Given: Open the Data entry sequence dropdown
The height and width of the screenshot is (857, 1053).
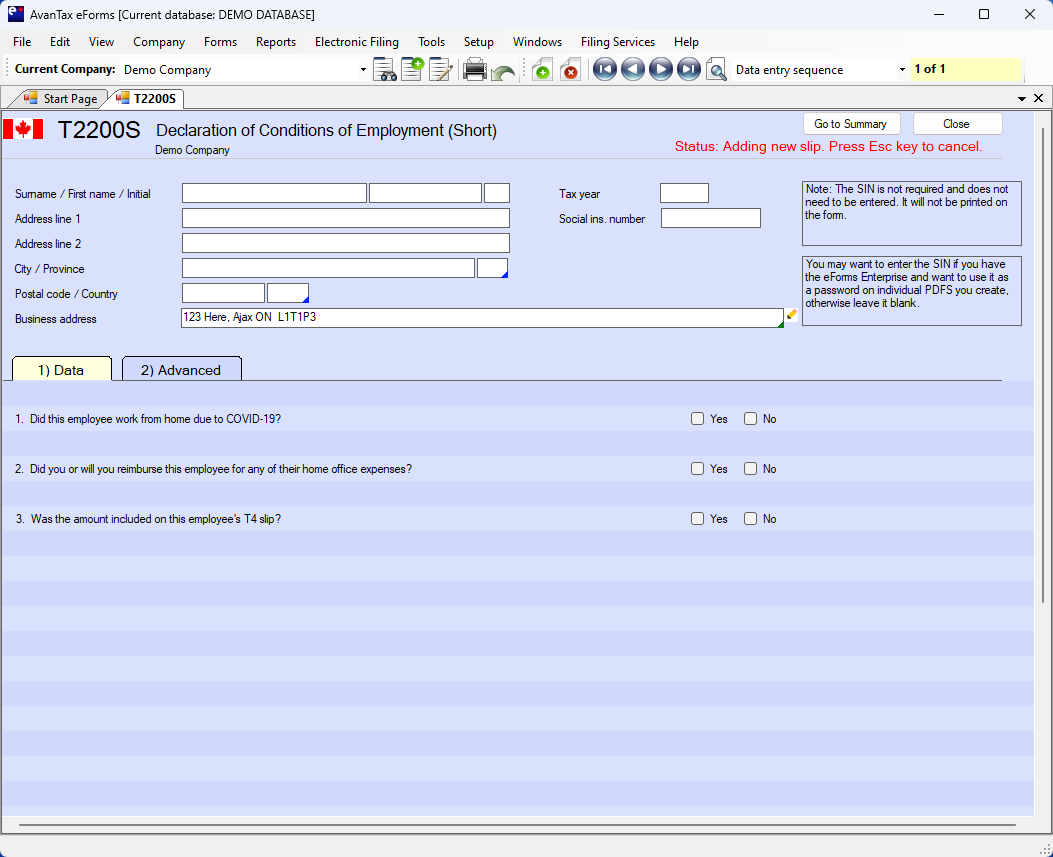Looking at the screenshot, I should [x=902, y=70].
